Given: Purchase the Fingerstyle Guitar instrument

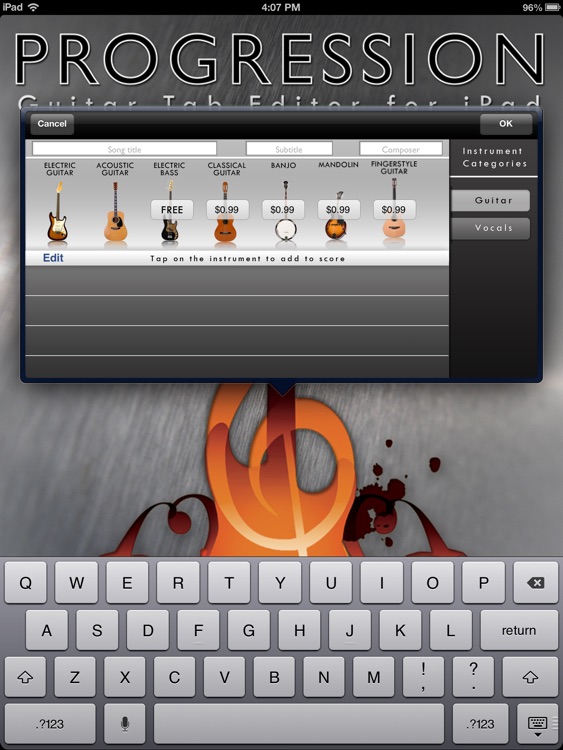Looking at the screenshot, I should [394, 210].
